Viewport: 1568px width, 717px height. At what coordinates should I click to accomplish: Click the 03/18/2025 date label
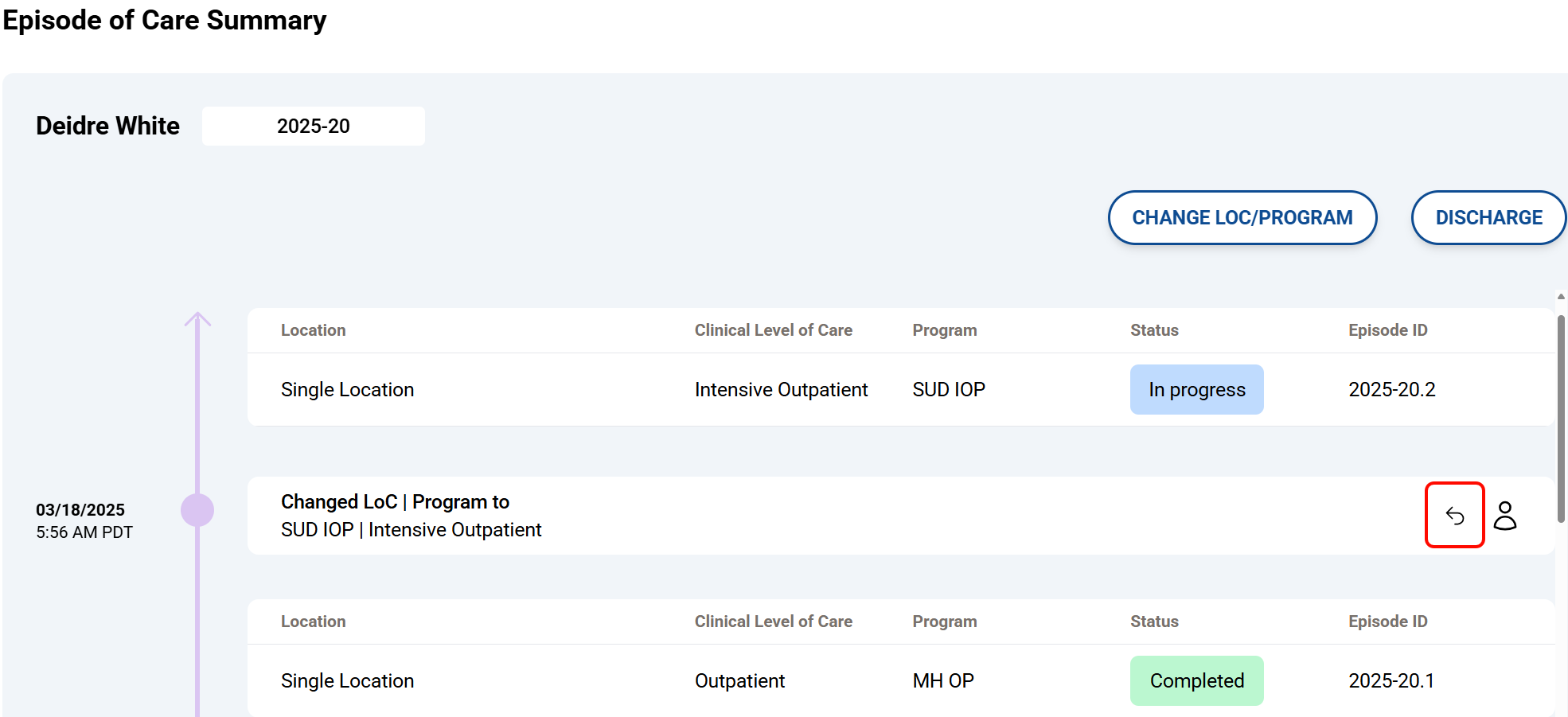(x=80, y=509)
